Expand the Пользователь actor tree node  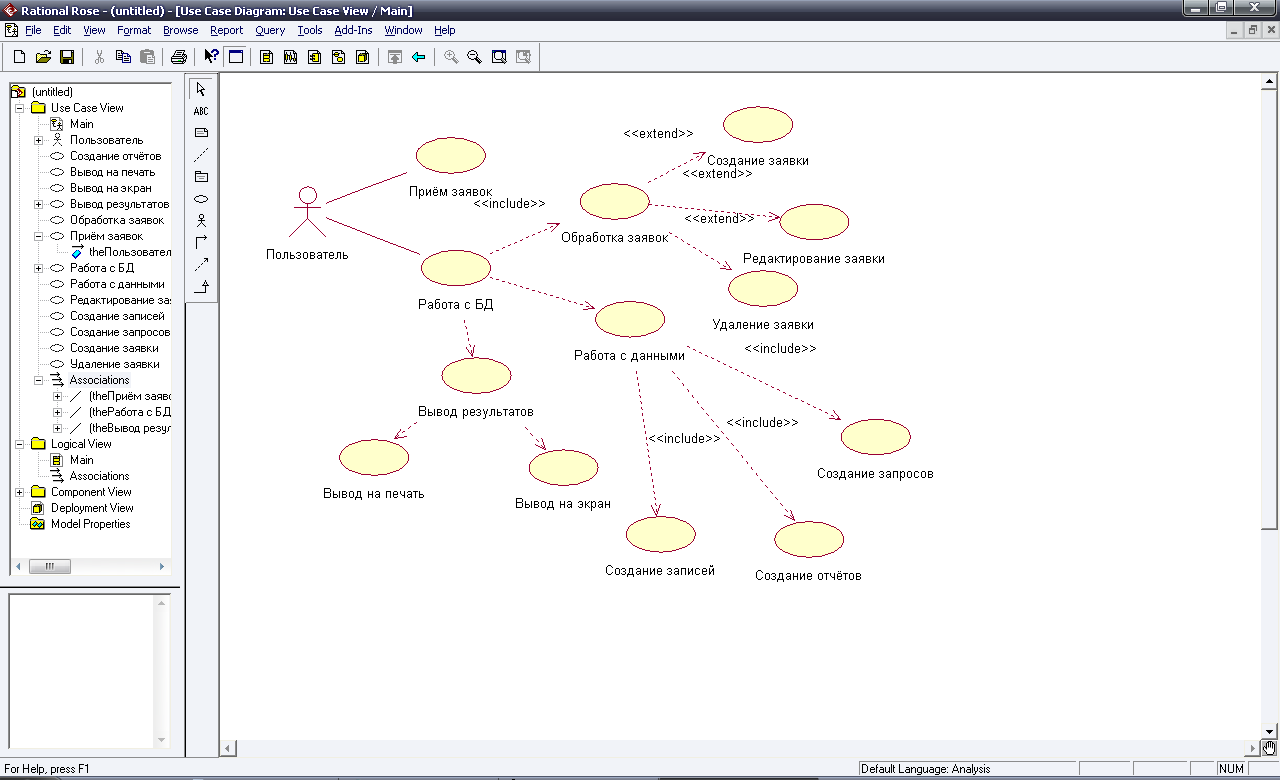click(x=39, y=140)
